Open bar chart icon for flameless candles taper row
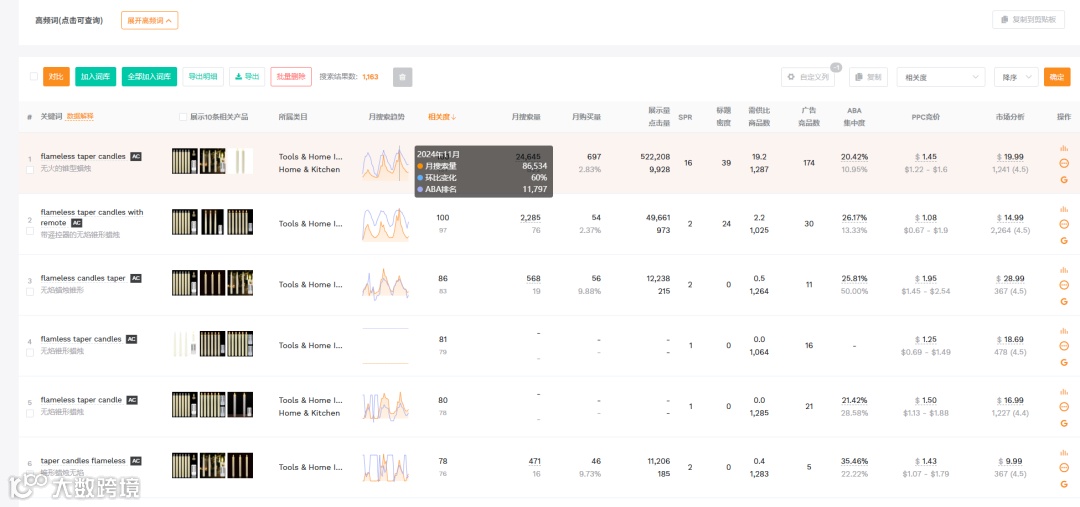Image resolution: width=1080 pixels, height=507 pixels. 1063,270
